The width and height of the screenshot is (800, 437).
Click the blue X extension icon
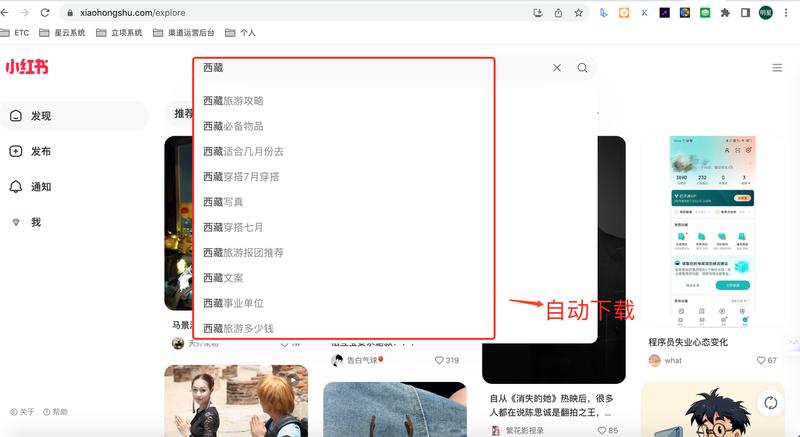[x=644, y=13]
